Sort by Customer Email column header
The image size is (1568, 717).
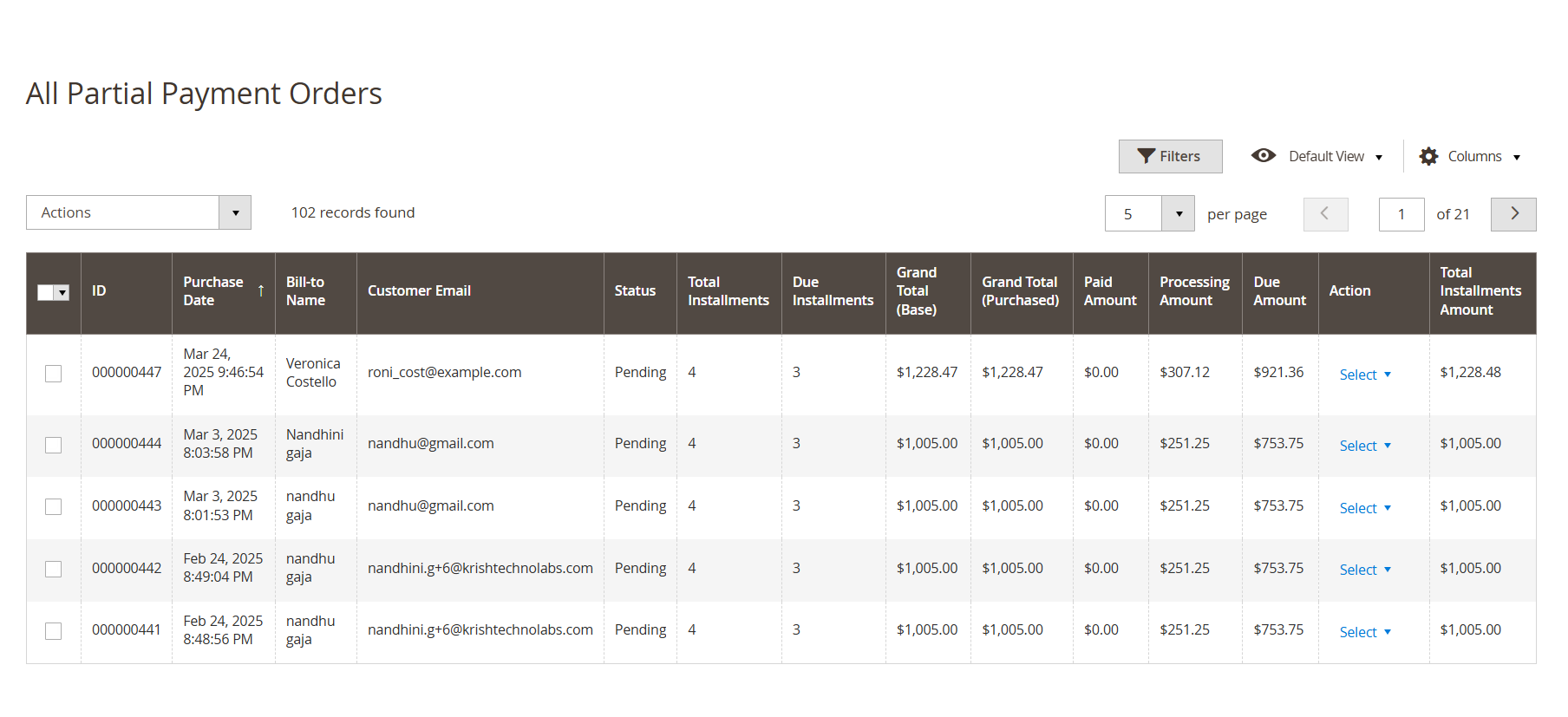point(420,291)
